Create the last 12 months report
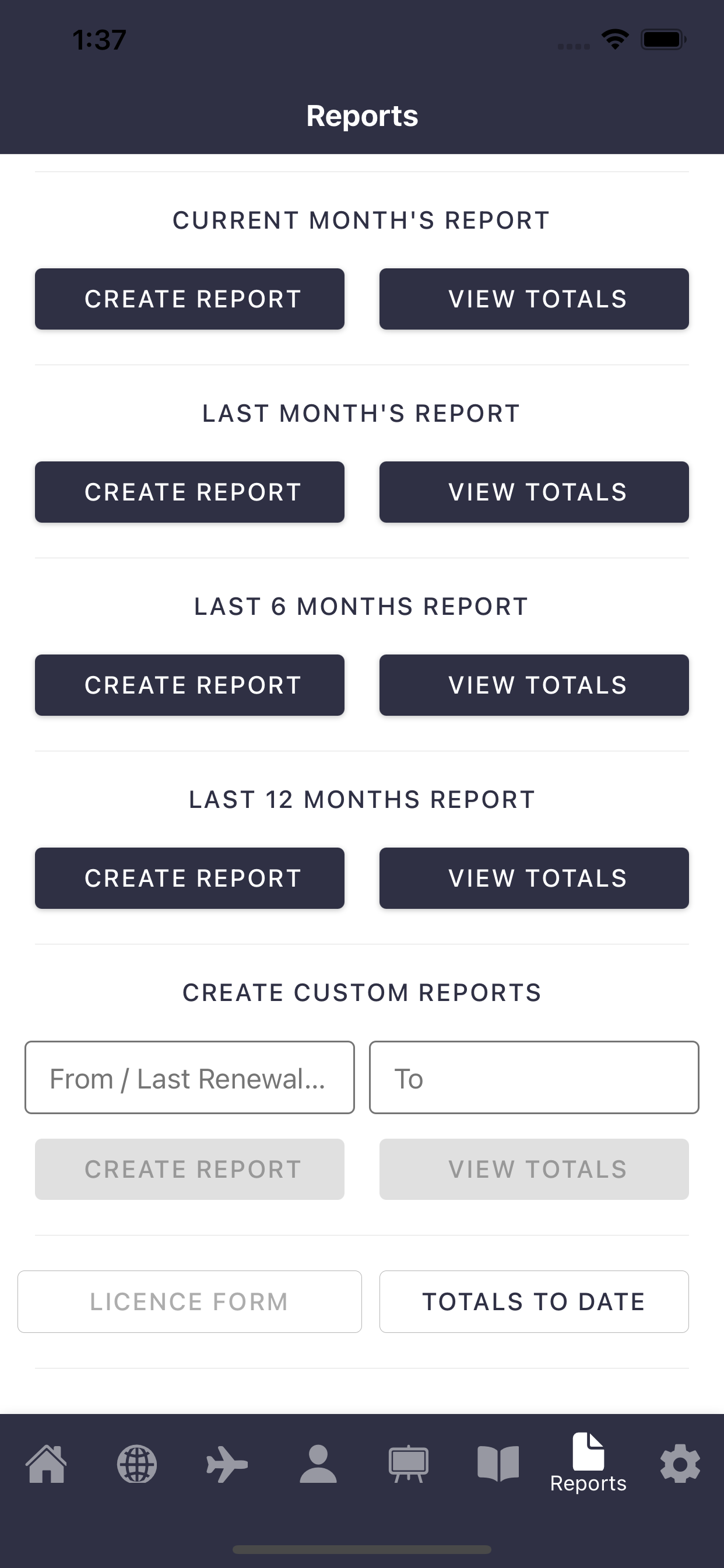The image size is (724, 1568). point(190,878)
